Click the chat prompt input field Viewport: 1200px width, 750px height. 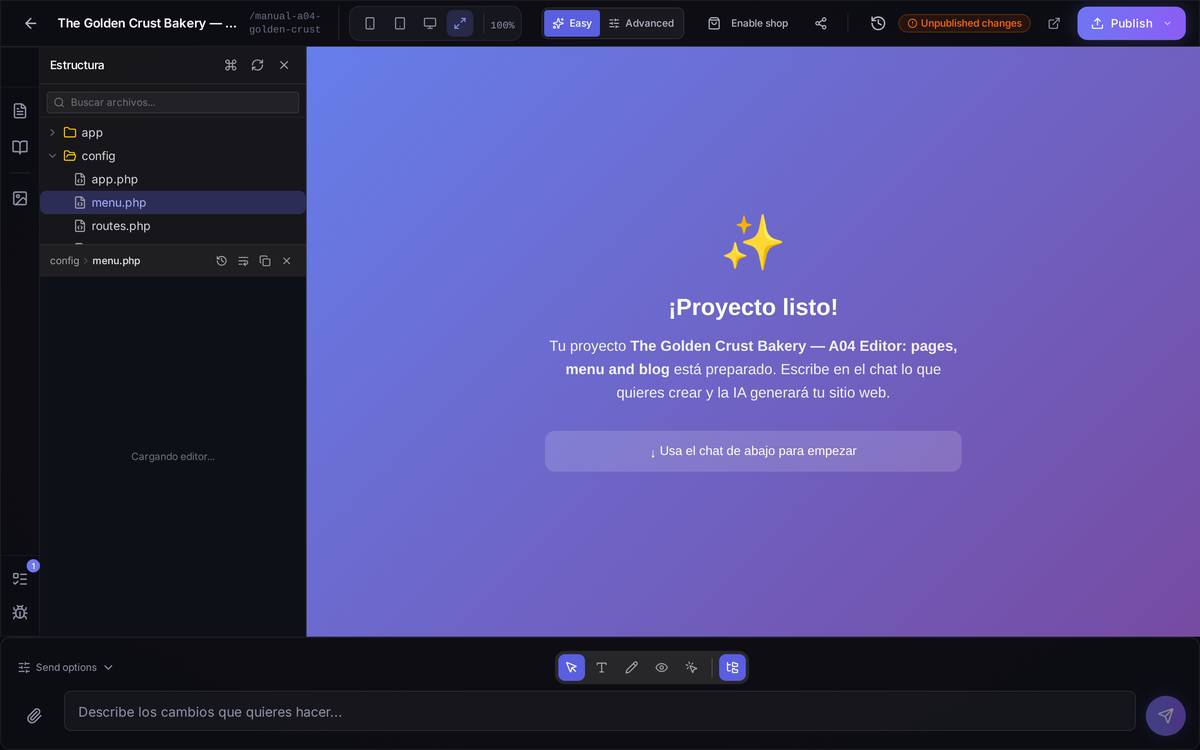(600, 711)
